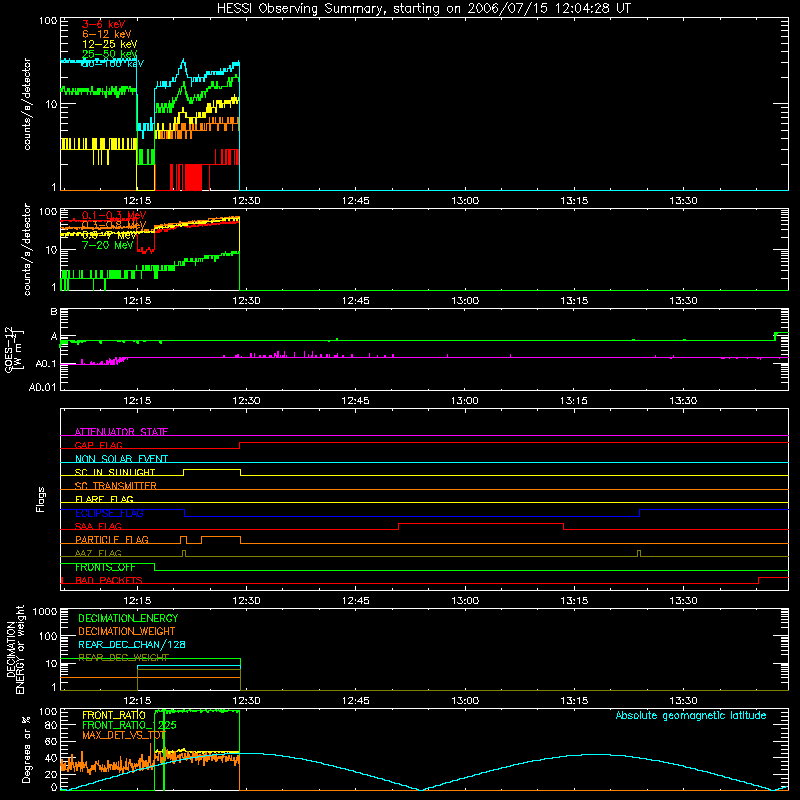This screenshot has height=800, width=800.
Task: Select the FRONTS_OFF flag label
Action: coord(105,567)
